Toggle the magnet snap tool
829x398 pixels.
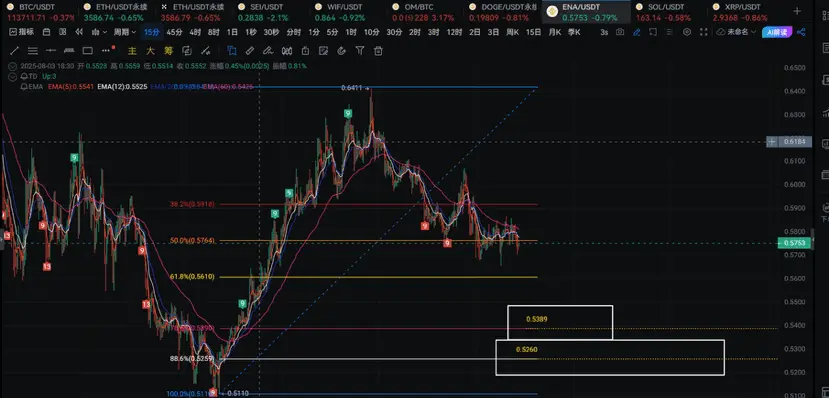(x=341, y=51)
